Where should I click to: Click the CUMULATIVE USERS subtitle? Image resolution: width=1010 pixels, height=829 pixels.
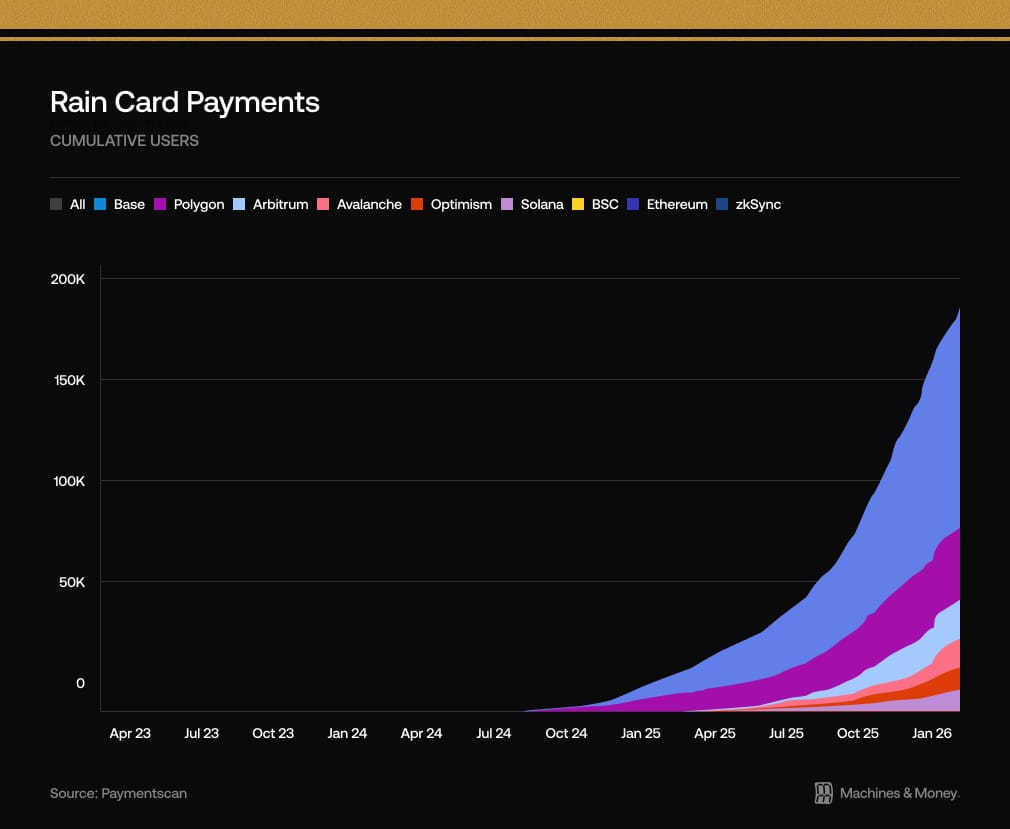click(x=124, y=140)
